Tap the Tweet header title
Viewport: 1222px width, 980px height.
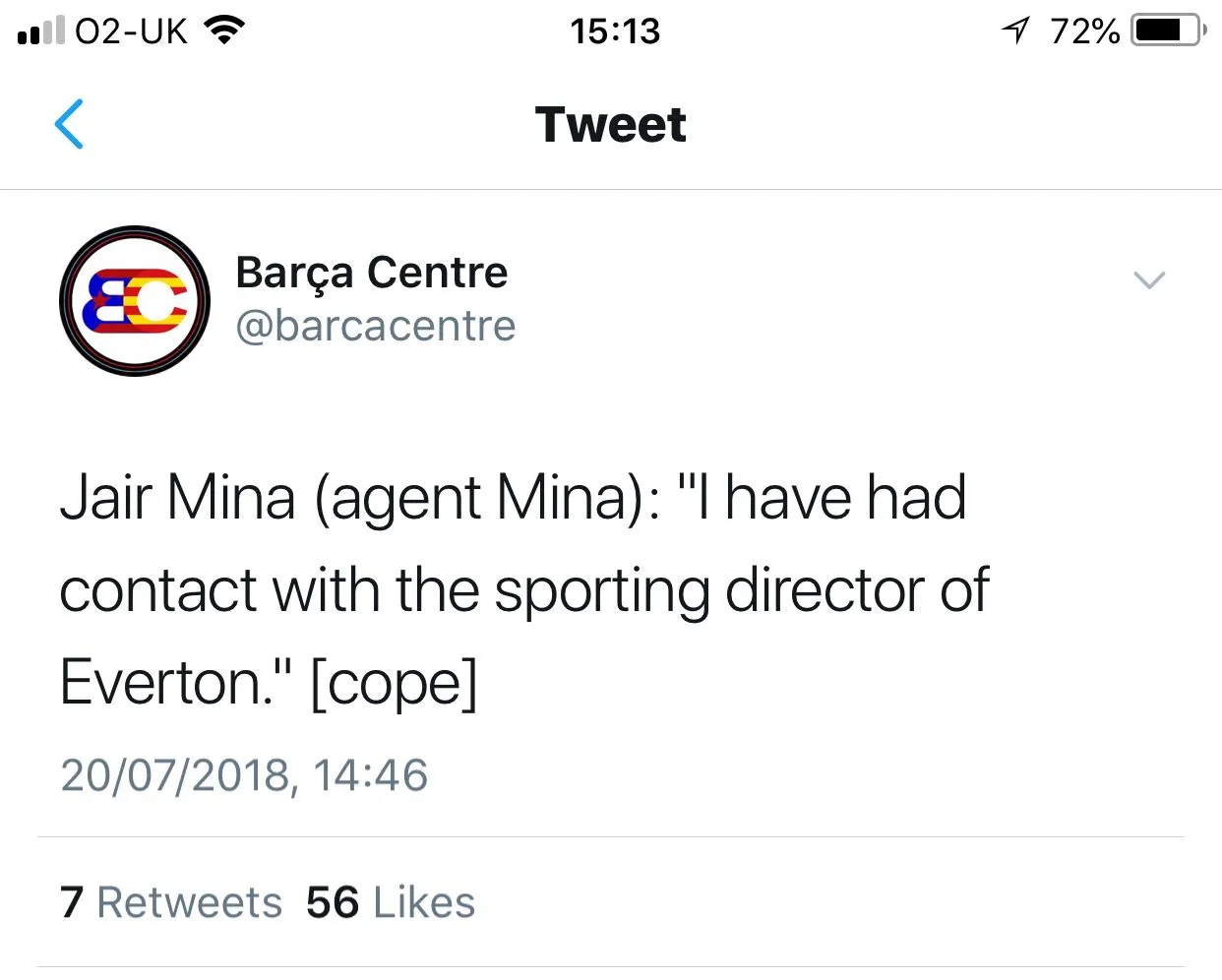[x=610, y=125]
